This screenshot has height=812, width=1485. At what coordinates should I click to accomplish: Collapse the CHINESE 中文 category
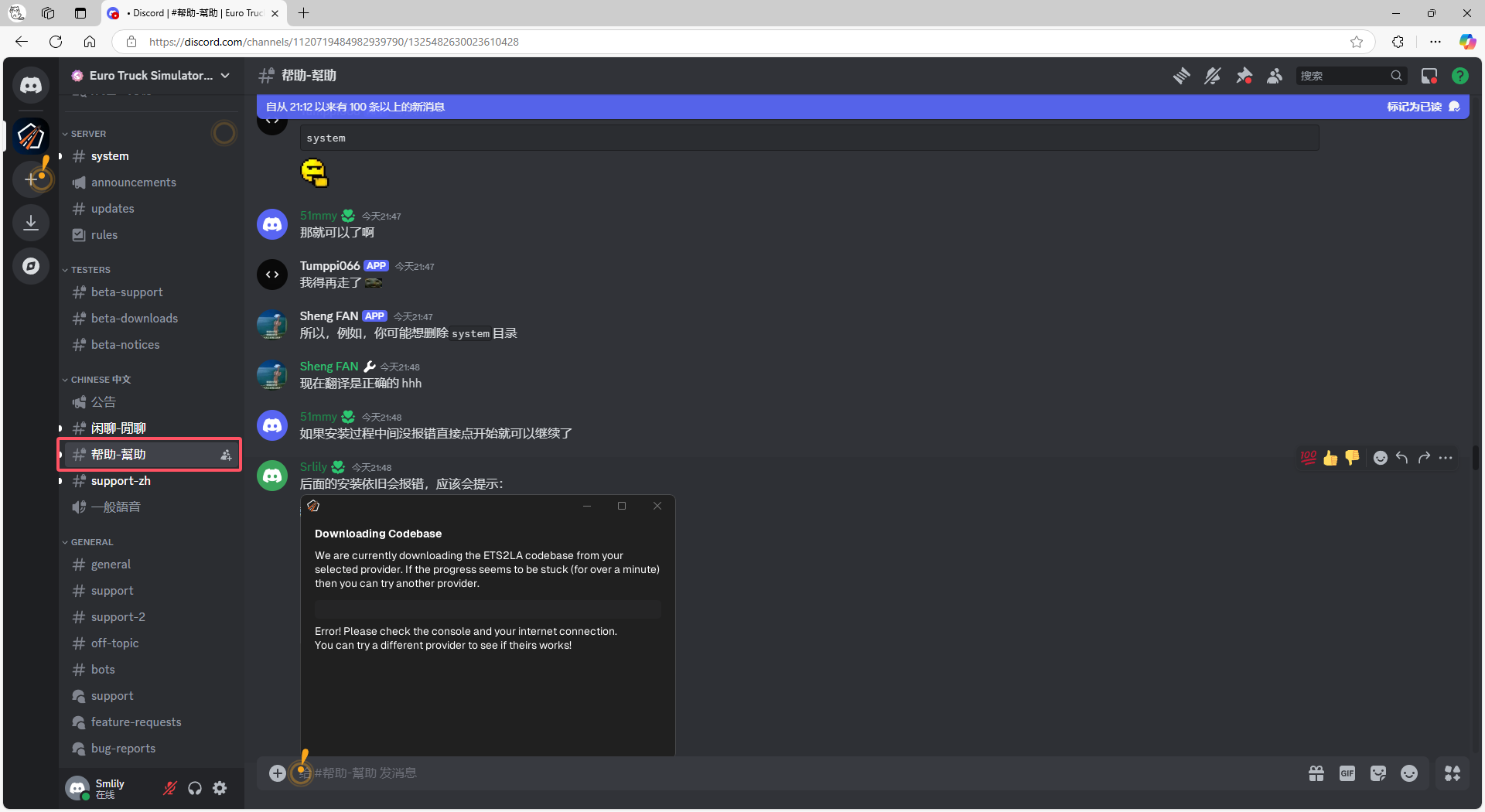[x=97, y=380]
